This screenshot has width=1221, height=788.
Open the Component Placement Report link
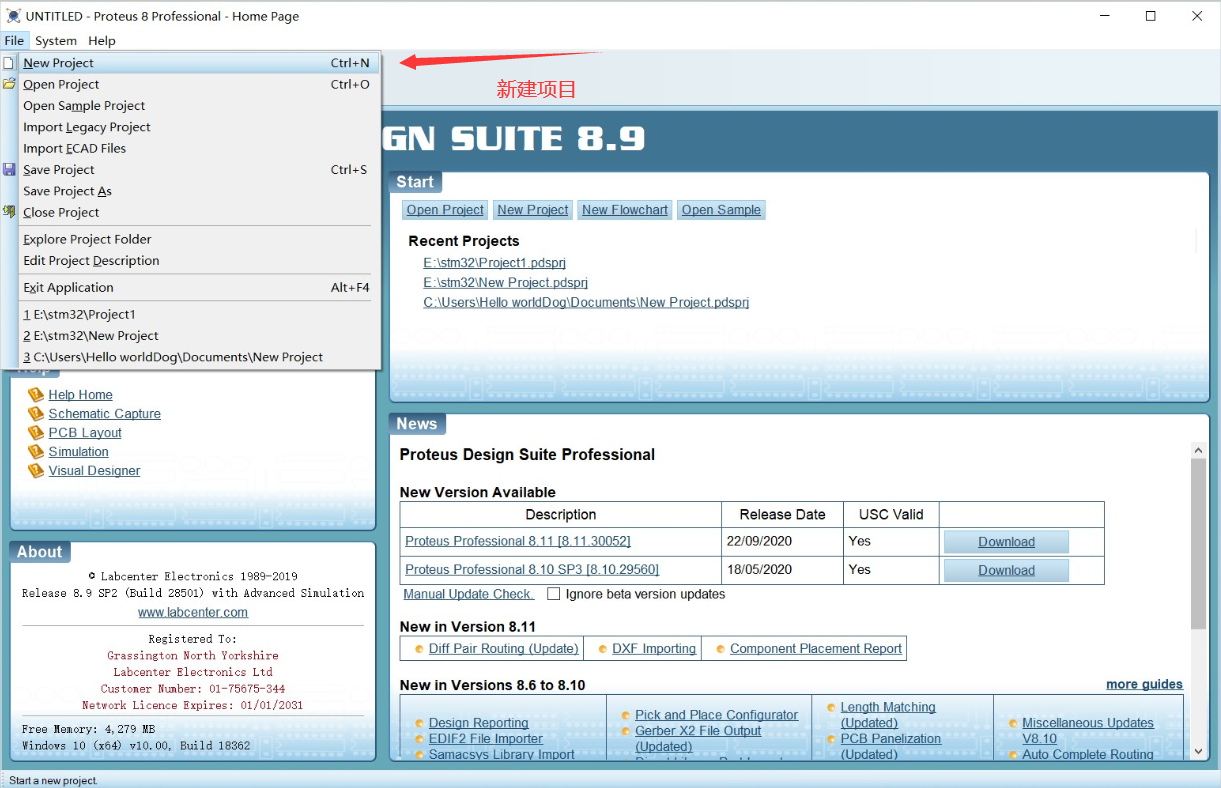(x=816, y=649)
